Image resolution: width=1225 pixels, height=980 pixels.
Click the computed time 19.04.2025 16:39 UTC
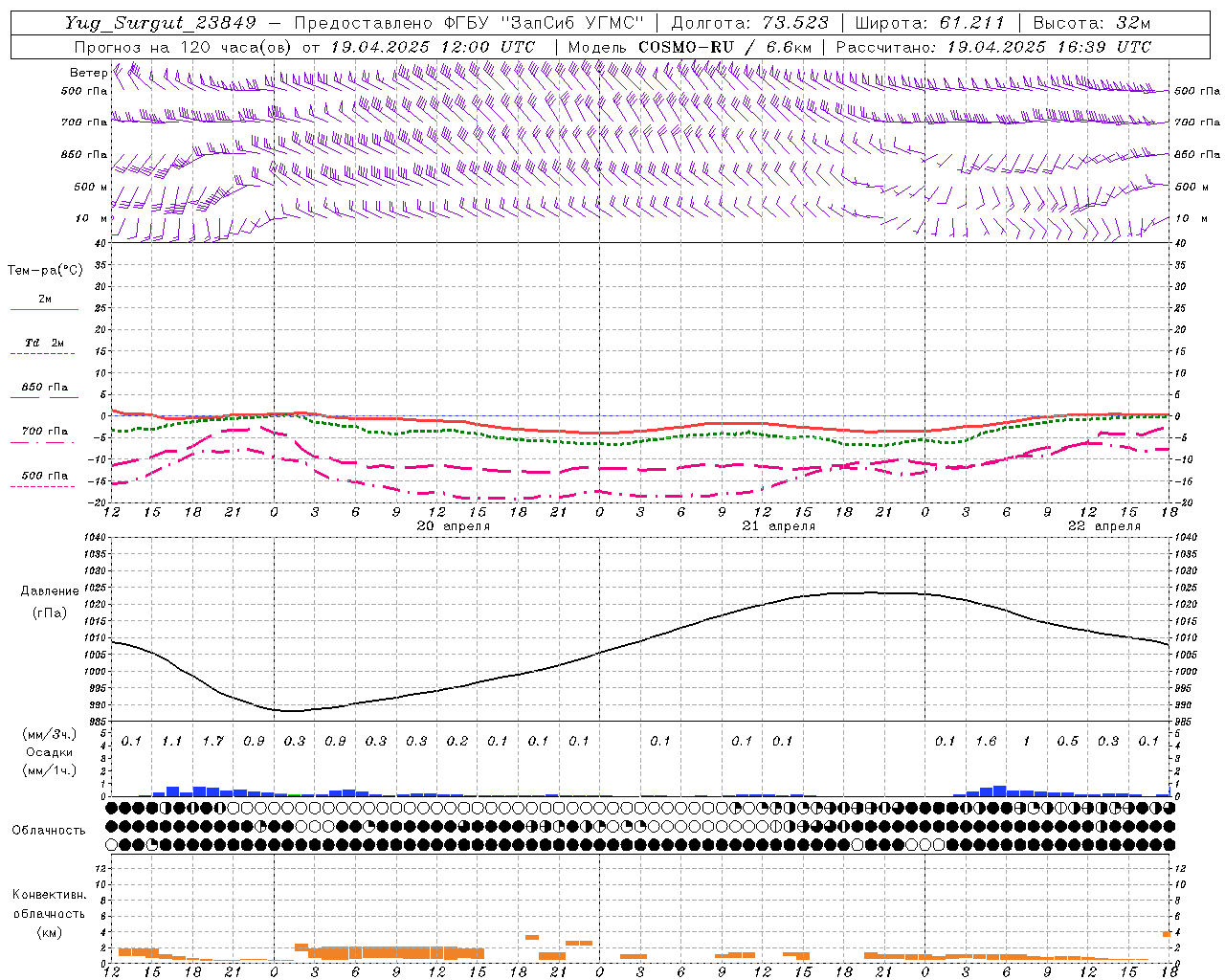pyautogui.click(x=1049, y=47)
